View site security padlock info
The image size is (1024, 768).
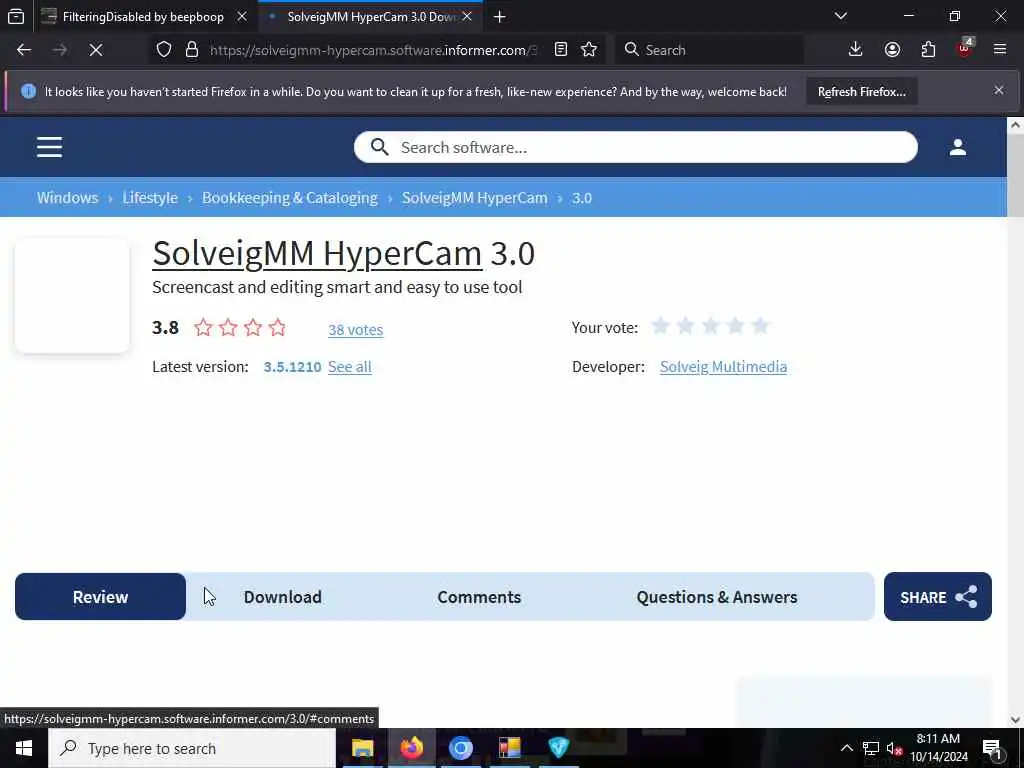tap(192, 50)
